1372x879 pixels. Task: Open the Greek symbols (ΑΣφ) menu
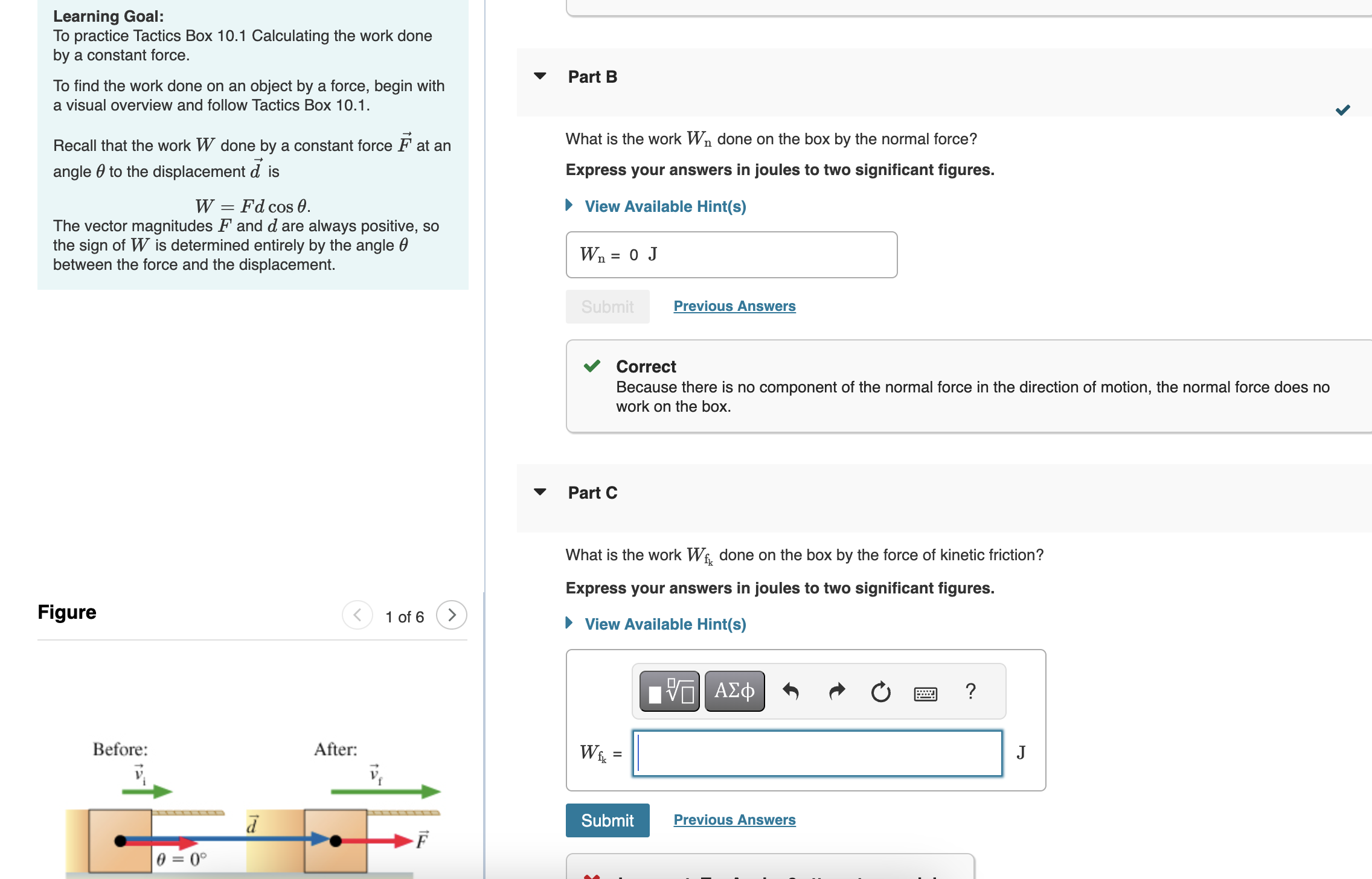733,691
